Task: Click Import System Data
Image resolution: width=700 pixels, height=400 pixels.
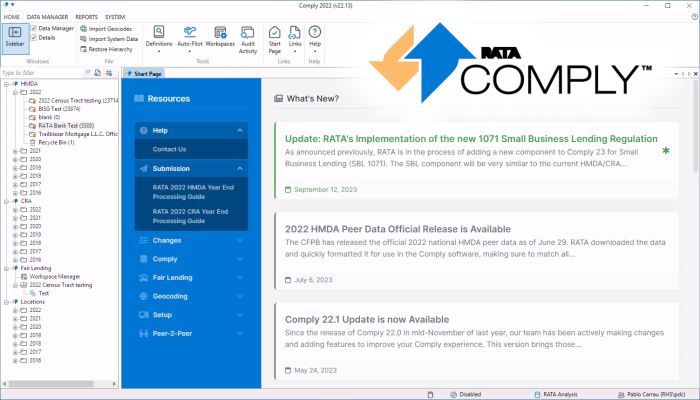Action: coord(109,39)
